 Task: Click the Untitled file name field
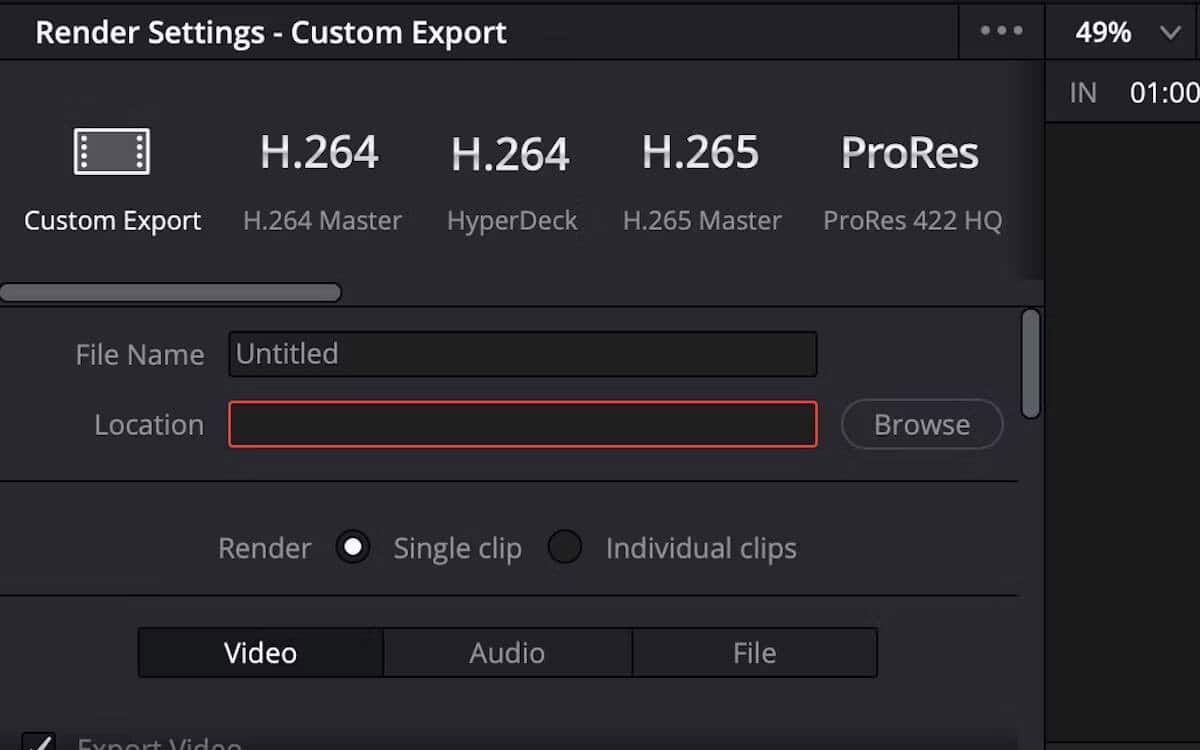[x=522, y=354]
